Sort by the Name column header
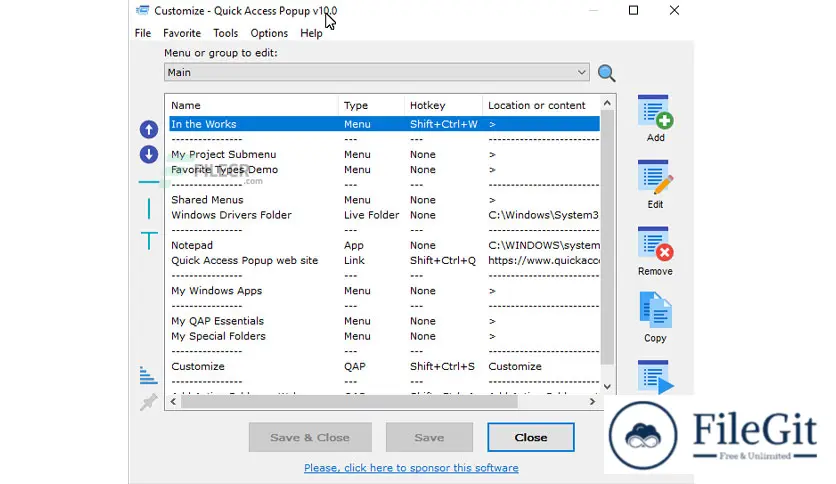The width and height of the screenshot is (836, 484). click(x=252, y=105)
